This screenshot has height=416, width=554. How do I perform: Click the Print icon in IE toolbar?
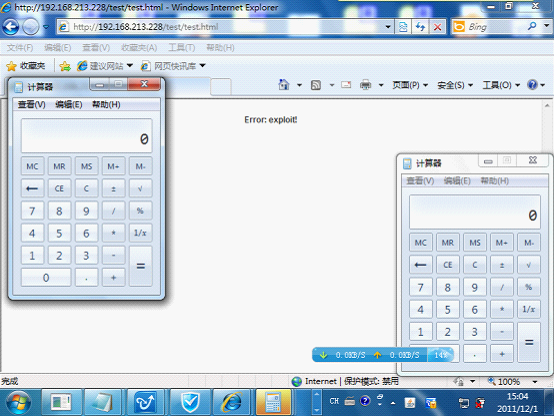click(x=365, y=85)
